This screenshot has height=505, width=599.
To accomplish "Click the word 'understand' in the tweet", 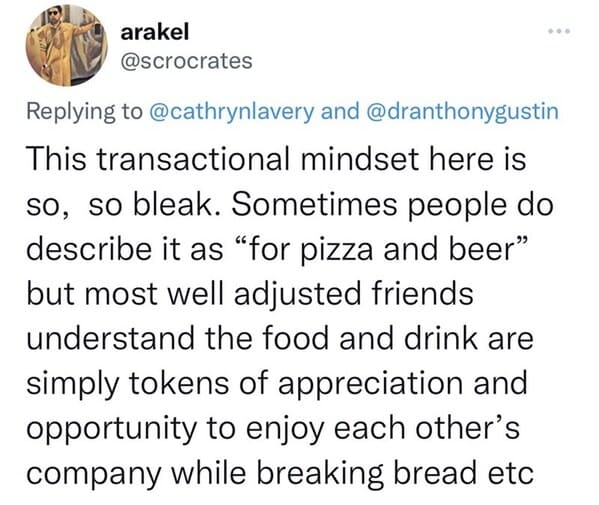I will pyautogui.click(x=111, y=338).
